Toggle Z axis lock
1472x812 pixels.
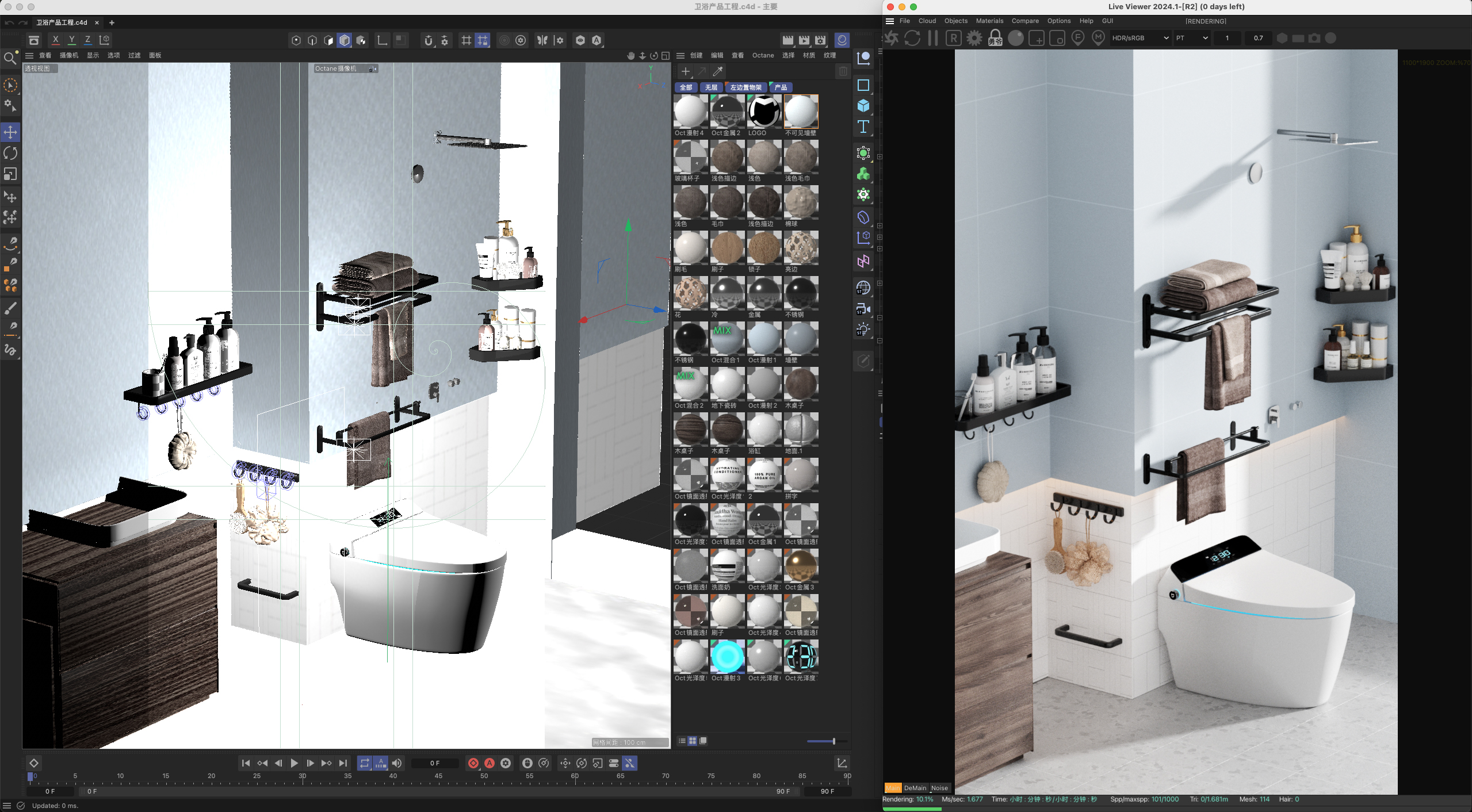[87, 40]
